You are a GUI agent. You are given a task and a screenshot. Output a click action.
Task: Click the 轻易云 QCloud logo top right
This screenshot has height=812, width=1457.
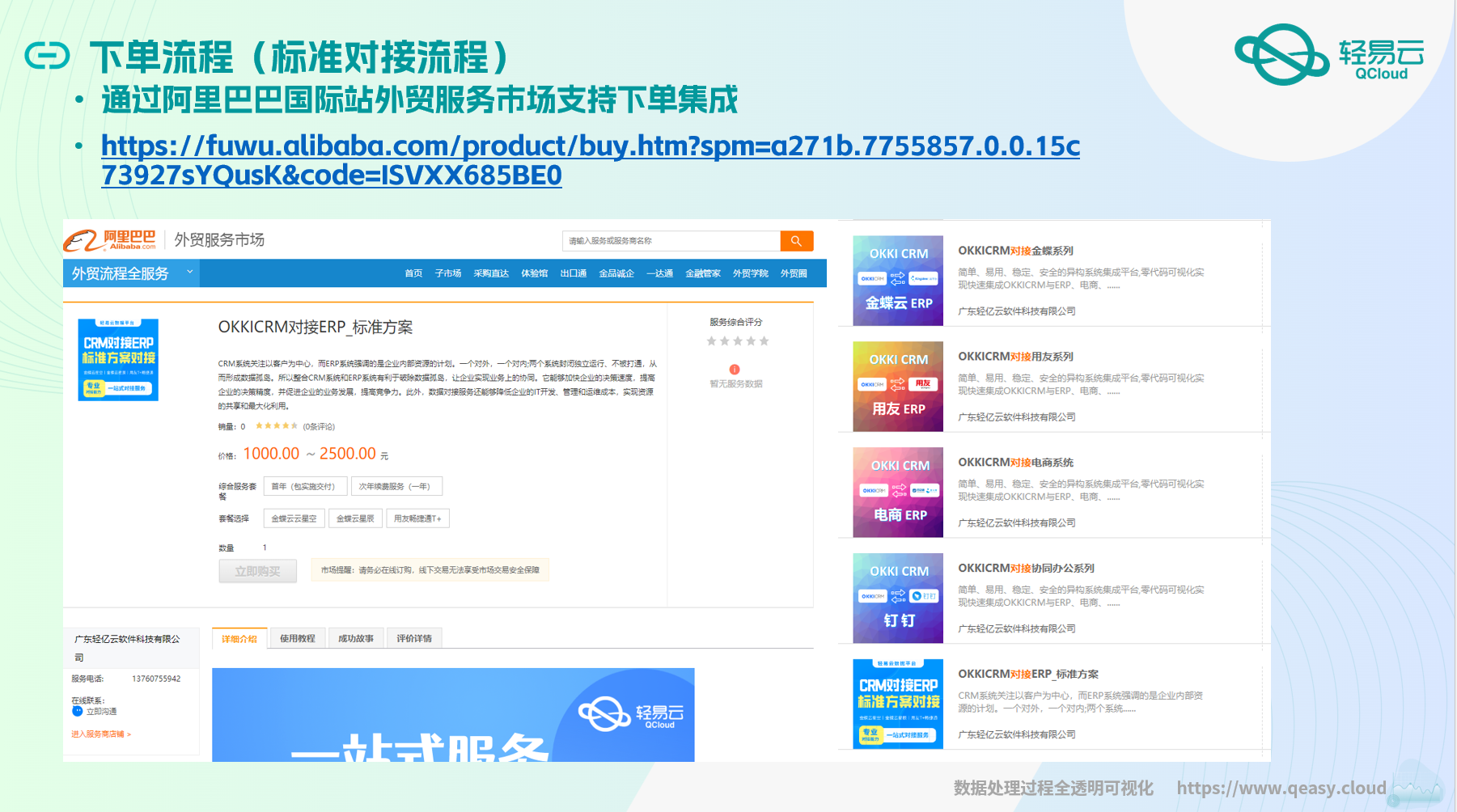tap(1329, 54)
